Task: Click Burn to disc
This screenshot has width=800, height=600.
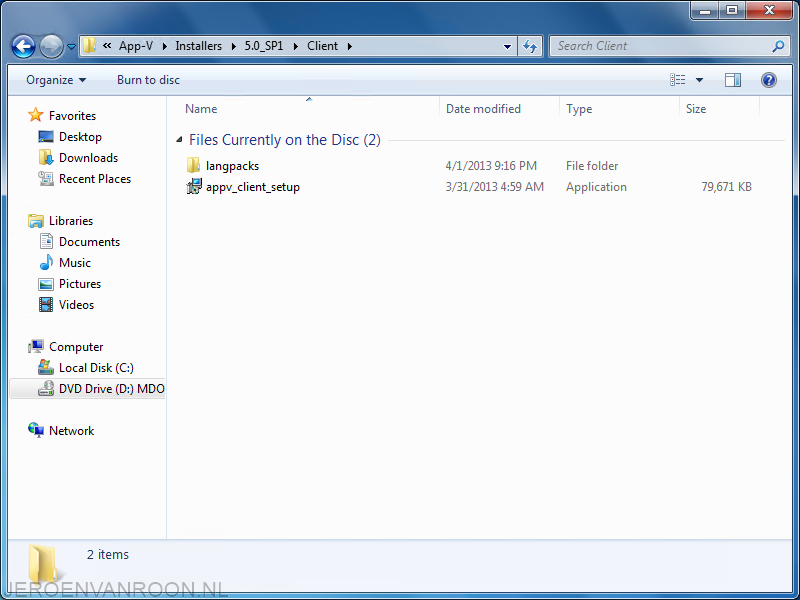Action: [x=148, y=80]
